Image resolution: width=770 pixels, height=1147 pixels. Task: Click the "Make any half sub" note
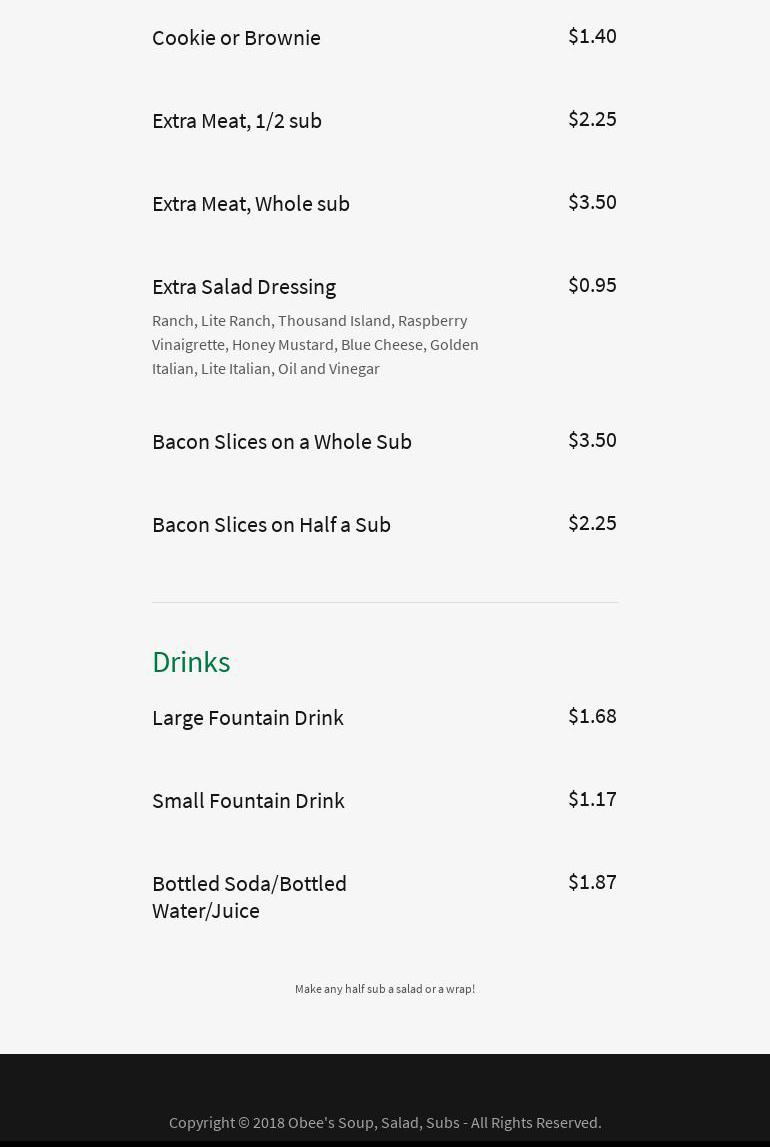coord(385,989)
